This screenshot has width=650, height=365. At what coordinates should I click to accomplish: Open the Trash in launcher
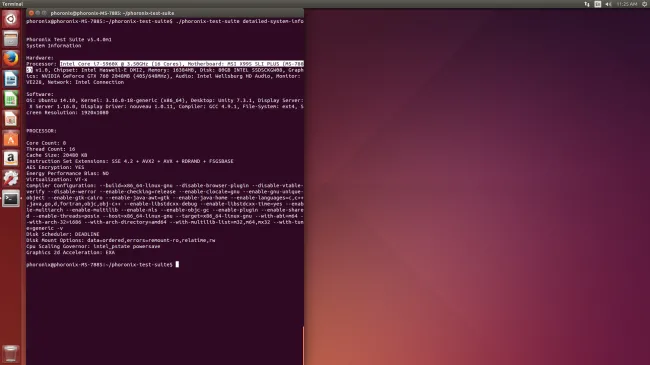[x=11, y=354]
